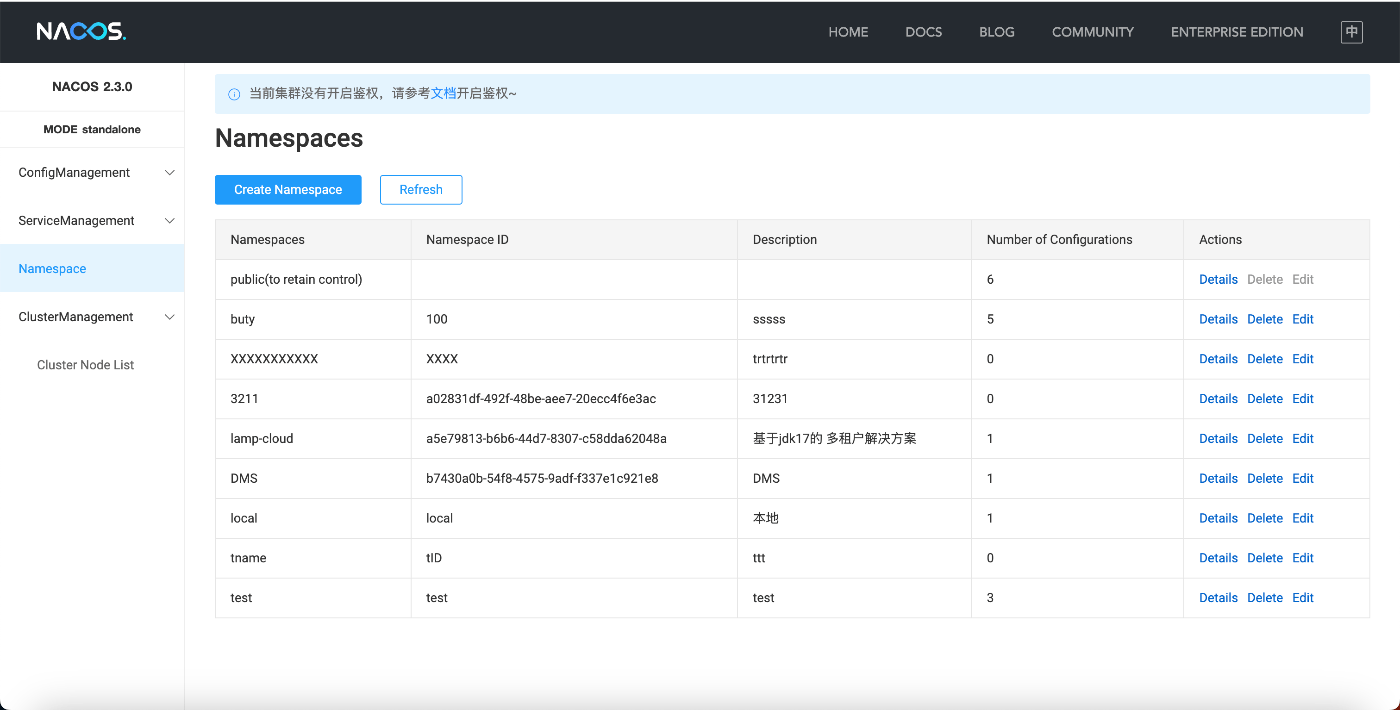This screenshot has height=710, width=1400.
Task: Click the 基于jdk17的 多租户解决方案 description
Action: (x=834, y=439)
